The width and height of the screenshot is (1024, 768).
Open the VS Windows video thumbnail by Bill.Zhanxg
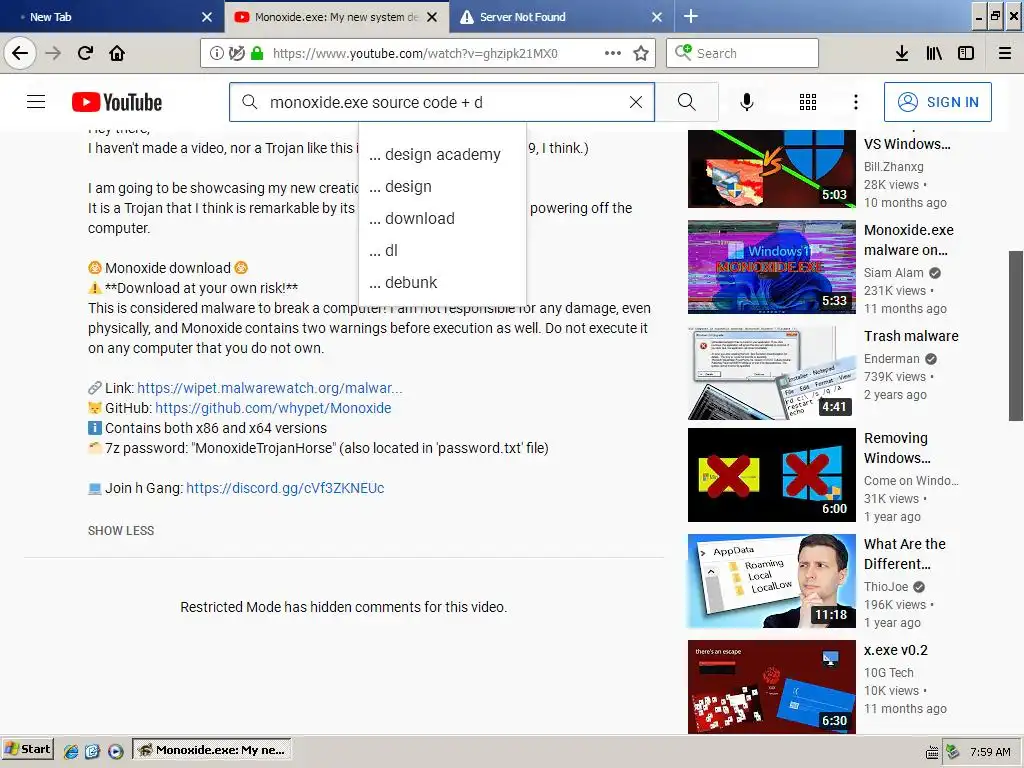tap(771, 169)
